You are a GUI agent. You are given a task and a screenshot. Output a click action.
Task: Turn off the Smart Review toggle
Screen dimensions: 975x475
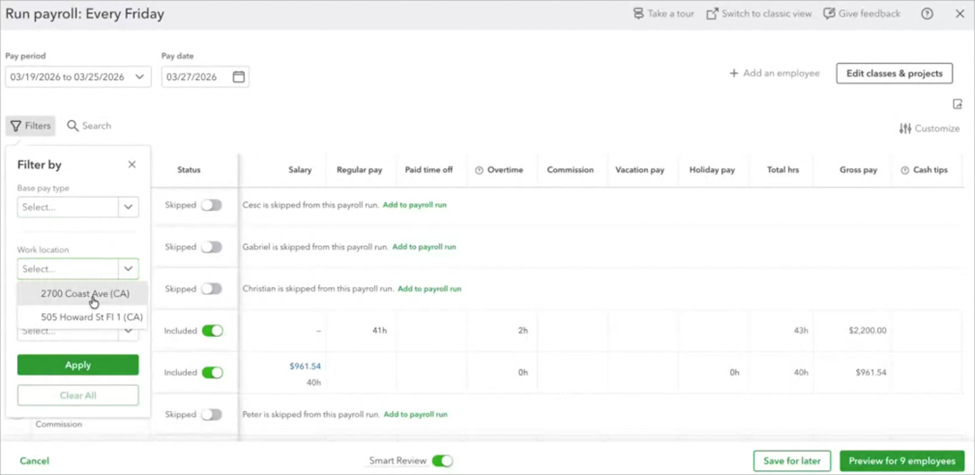(x=442, y=461)
